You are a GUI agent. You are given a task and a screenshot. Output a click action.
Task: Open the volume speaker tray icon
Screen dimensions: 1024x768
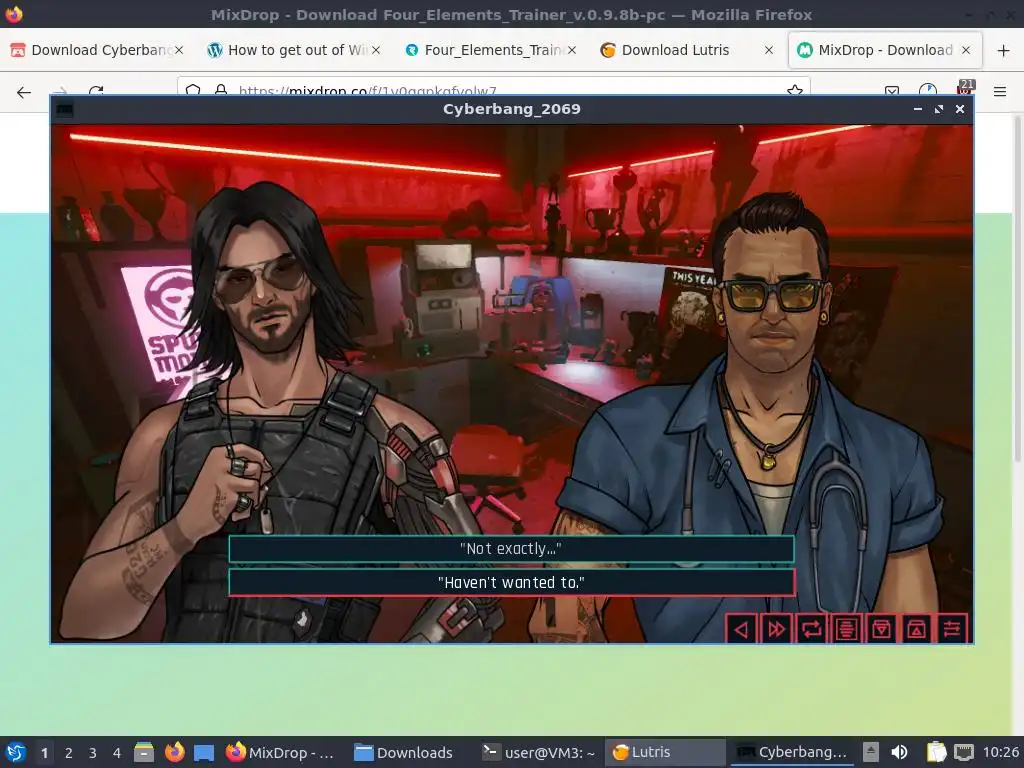coord(899,752)
